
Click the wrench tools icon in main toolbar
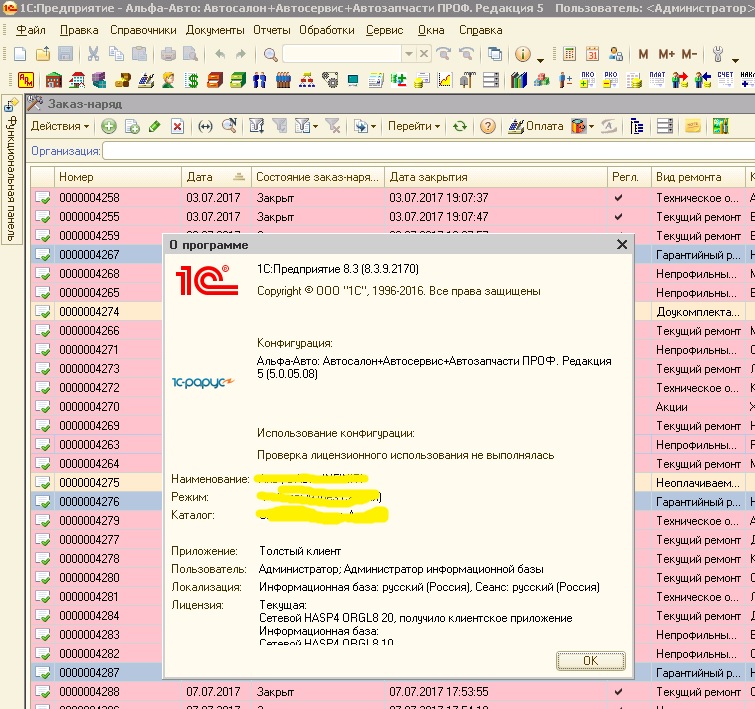pos(718,54)
